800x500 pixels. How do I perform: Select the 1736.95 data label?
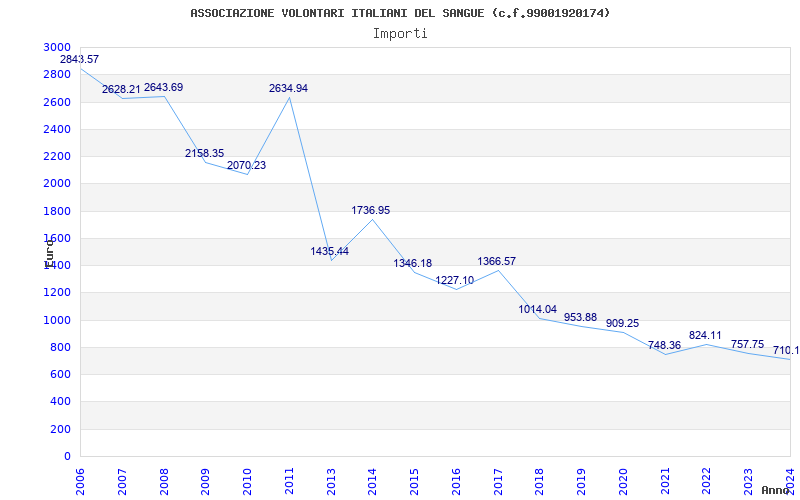point(370,210)
